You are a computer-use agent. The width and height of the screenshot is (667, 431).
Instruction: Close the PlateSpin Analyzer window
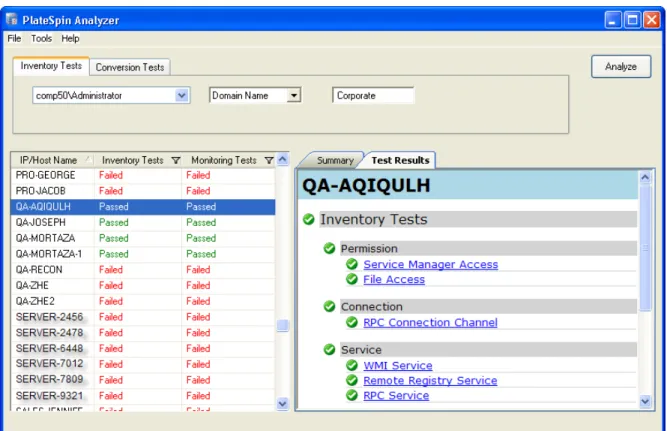652,20
